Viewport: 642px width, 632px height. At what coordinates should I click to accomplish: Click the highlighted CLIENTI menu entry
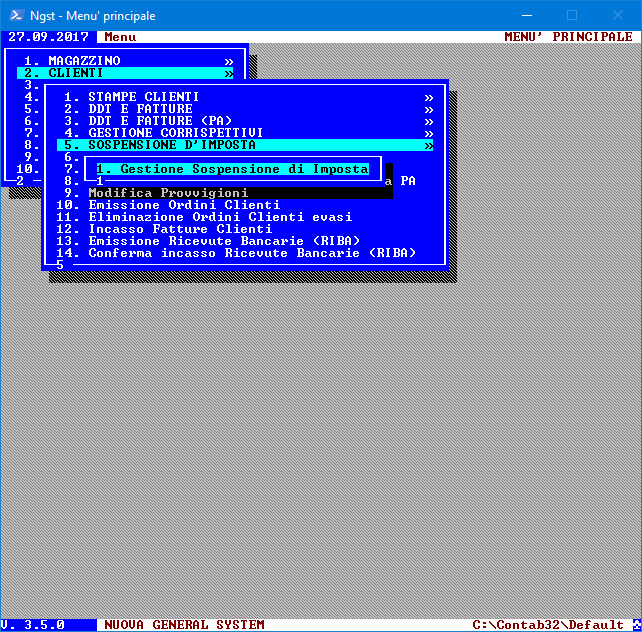tap(76, 73)
